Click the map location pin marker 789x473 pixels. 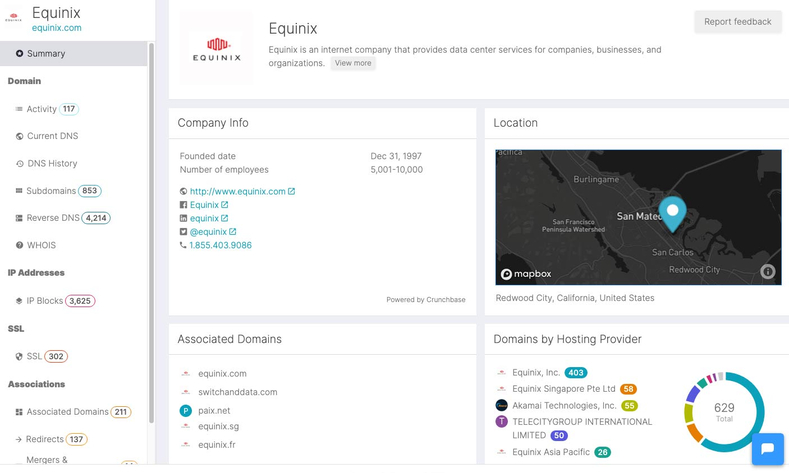point(672,214)
